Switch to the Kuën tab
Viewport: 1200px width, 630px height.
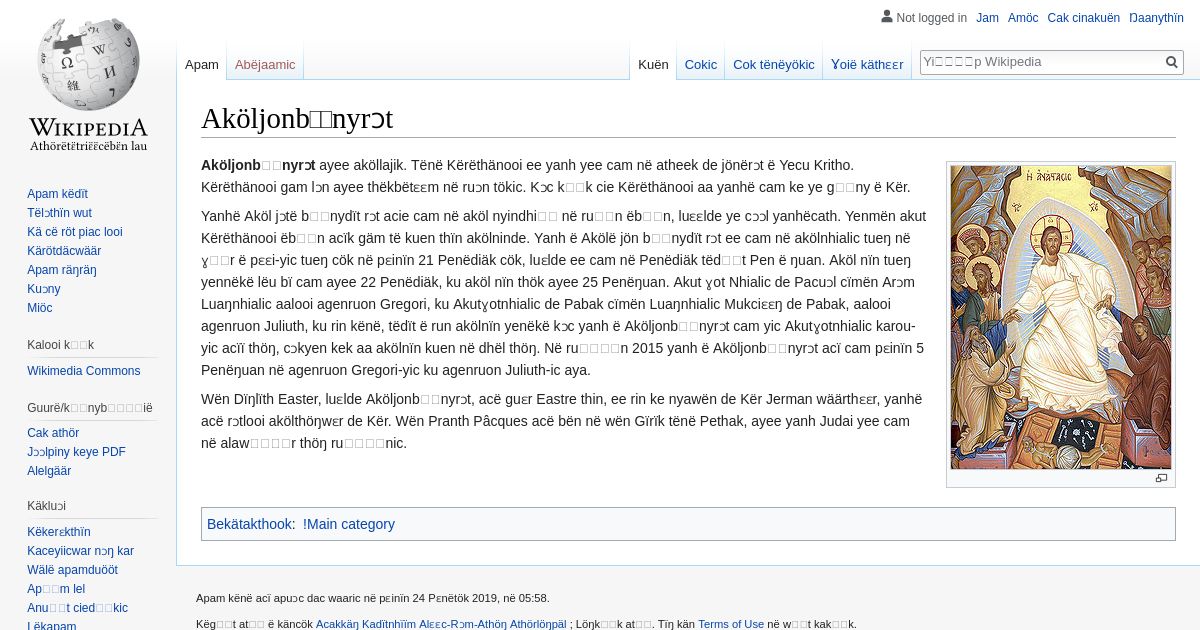tap(653, 64)
